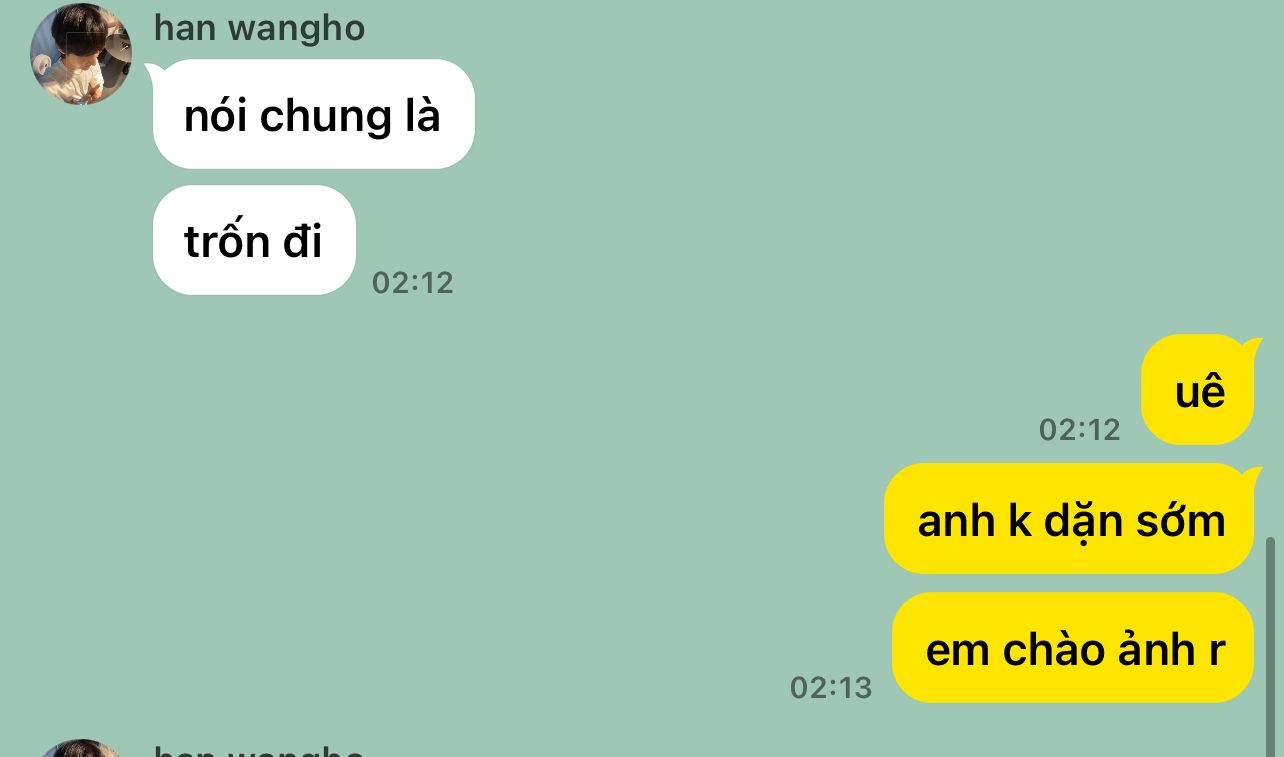The width and height of the screenshot is (1284, 757).
Task: Open han wangho's profile picture
Action: coord(81,54)
